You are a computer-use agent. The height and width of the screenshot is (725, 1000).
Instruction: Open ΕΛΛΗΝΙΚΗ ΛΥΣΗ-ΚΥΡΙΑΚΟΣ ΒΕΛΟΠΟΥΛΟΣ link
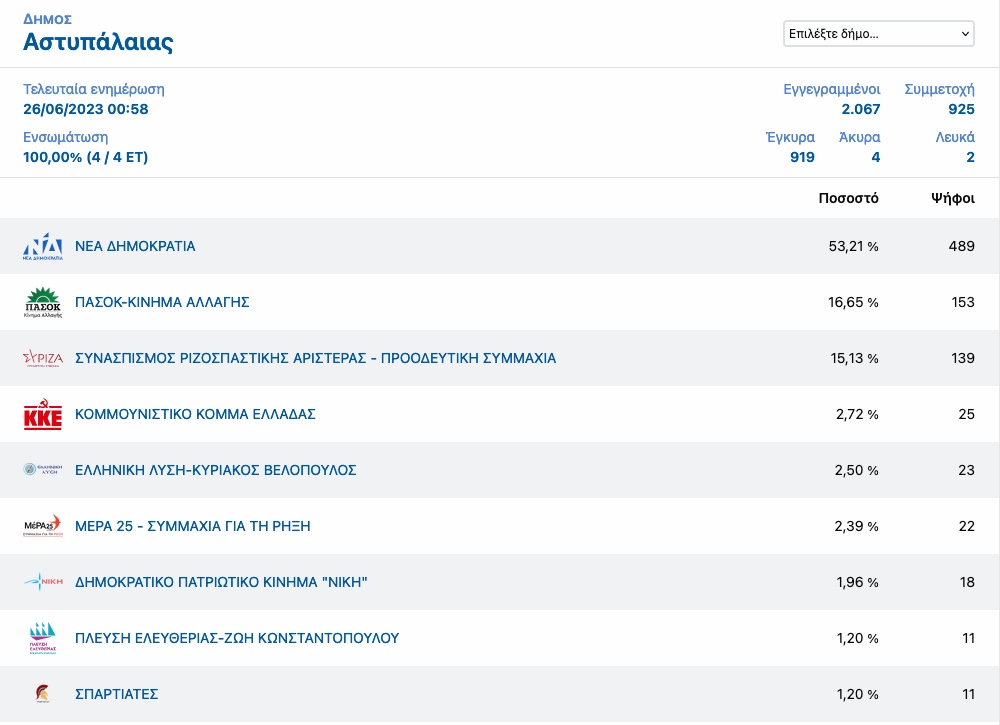tap(216, 470)
